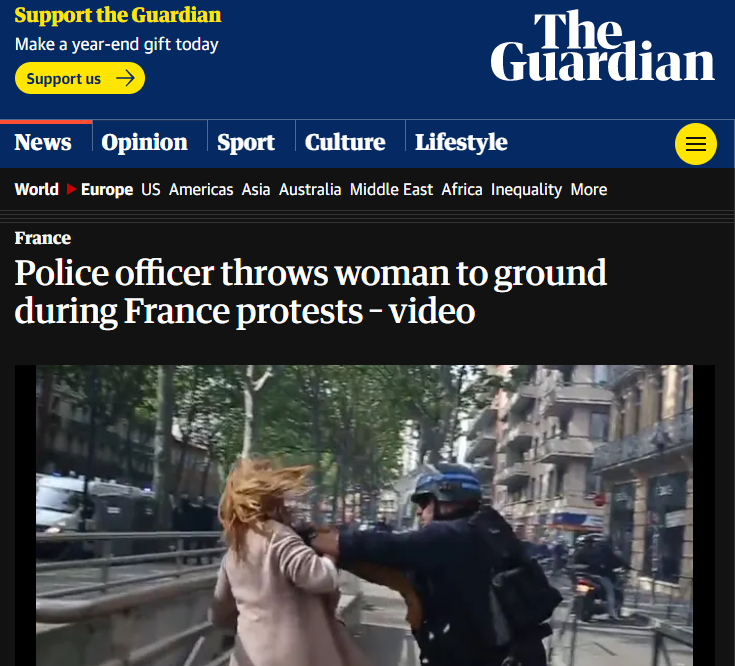Open the Opinion section tab
The height and width of the screenshot is (666, 735).
(144, 142)
